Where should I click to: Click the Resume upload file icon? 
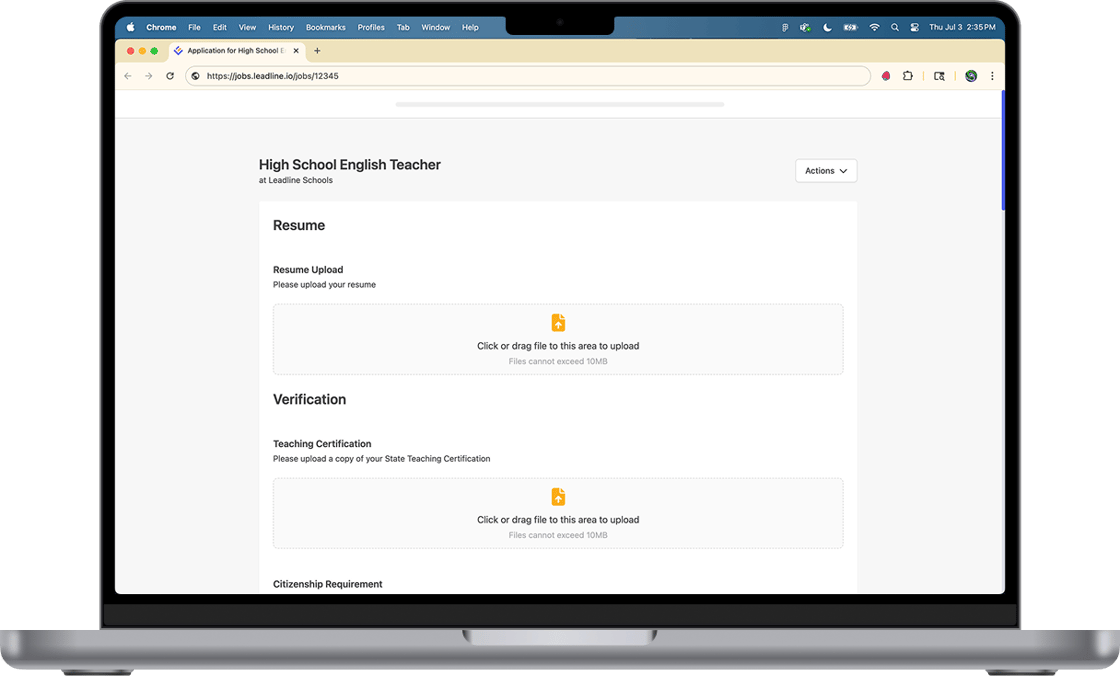[x=558, y=323]
